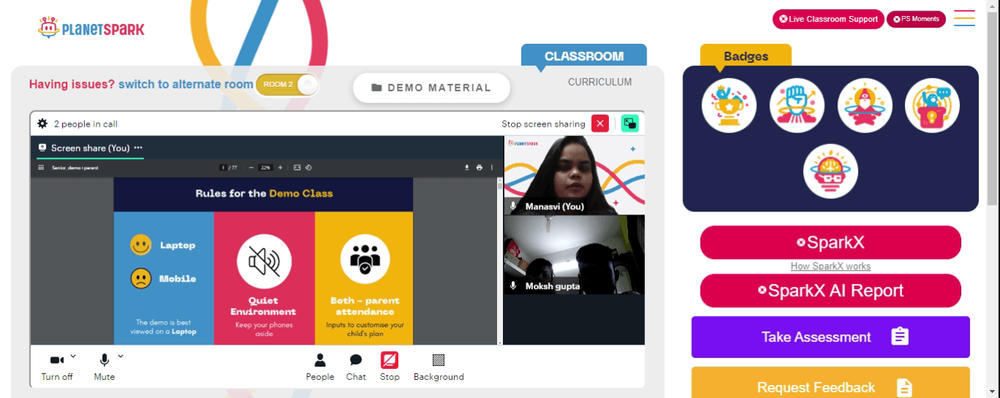The width and height of the screenshot is (1000, 398).
Task: Select Moksh gupta video tile
Action: 574,254
